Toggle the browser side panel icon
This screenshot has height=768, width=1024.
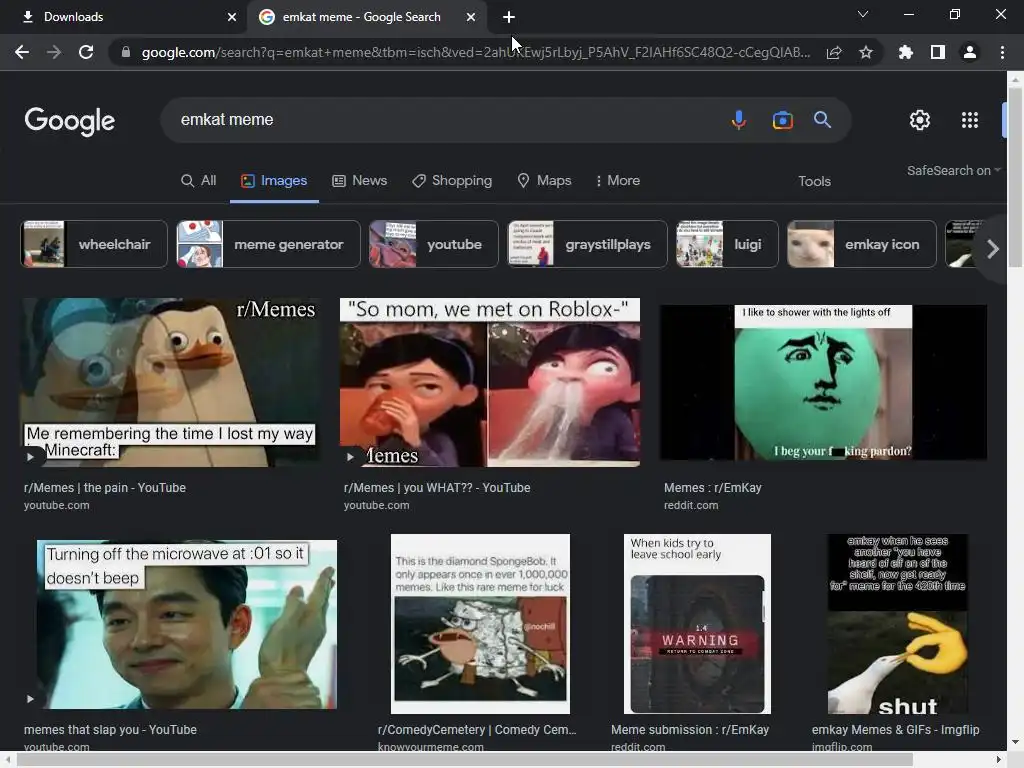(938, 52)
